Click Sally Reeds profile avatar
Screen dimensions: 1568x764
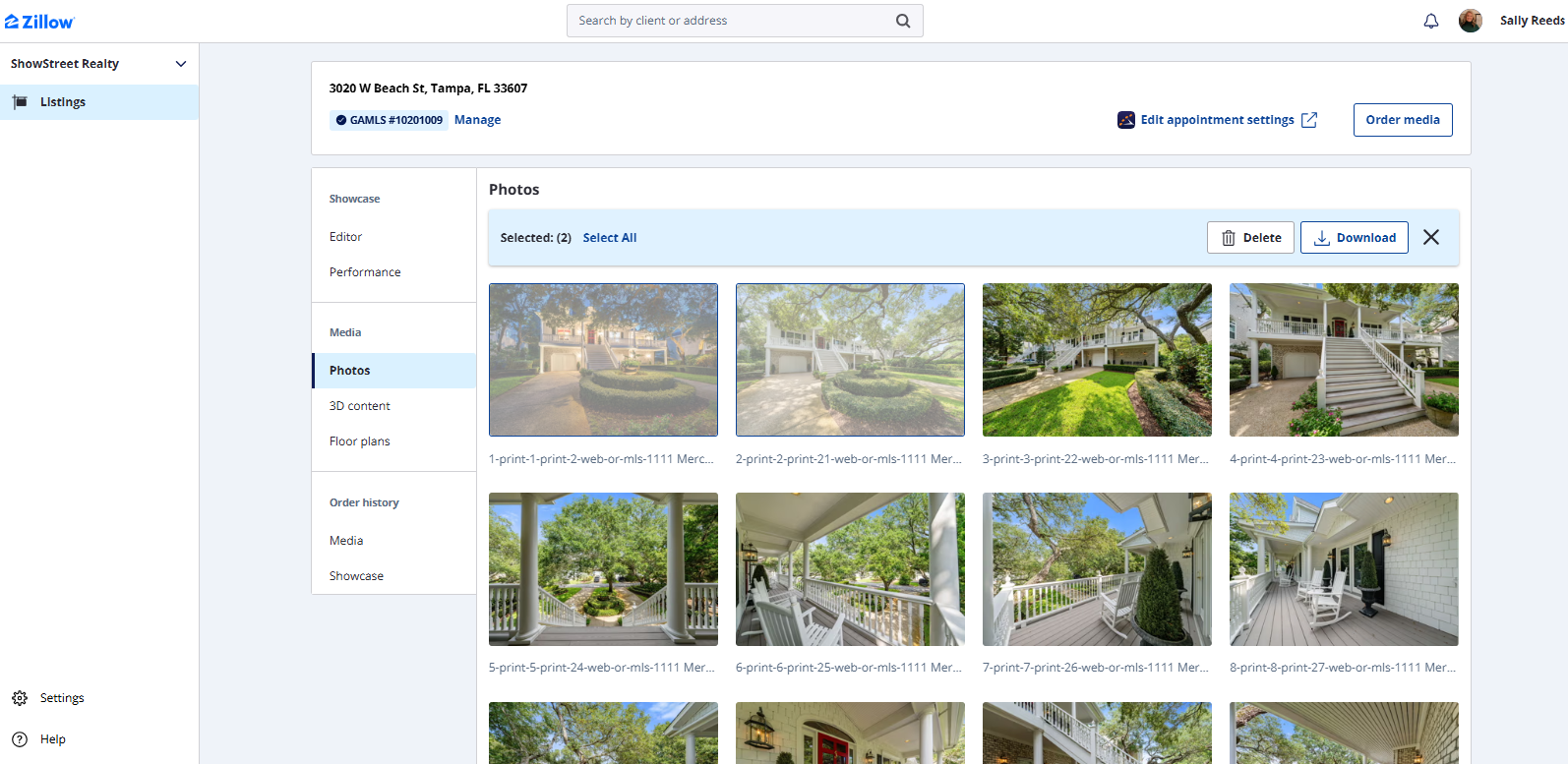click(1470, 21)
